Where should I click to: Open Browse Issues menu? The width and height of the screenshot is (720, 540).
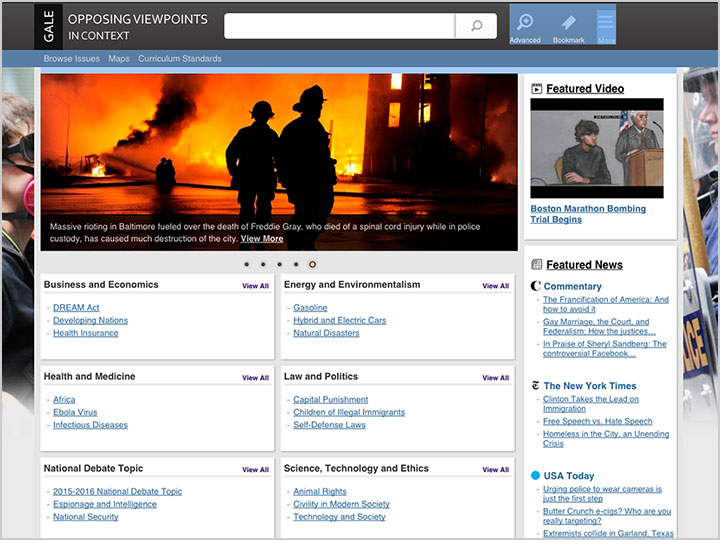click(72, 59)
